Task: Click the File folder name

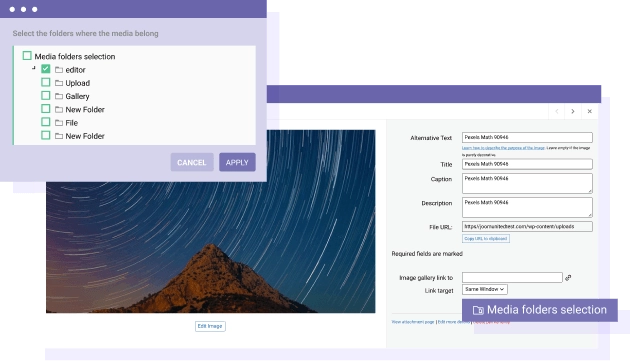Action: click(72, 123)
